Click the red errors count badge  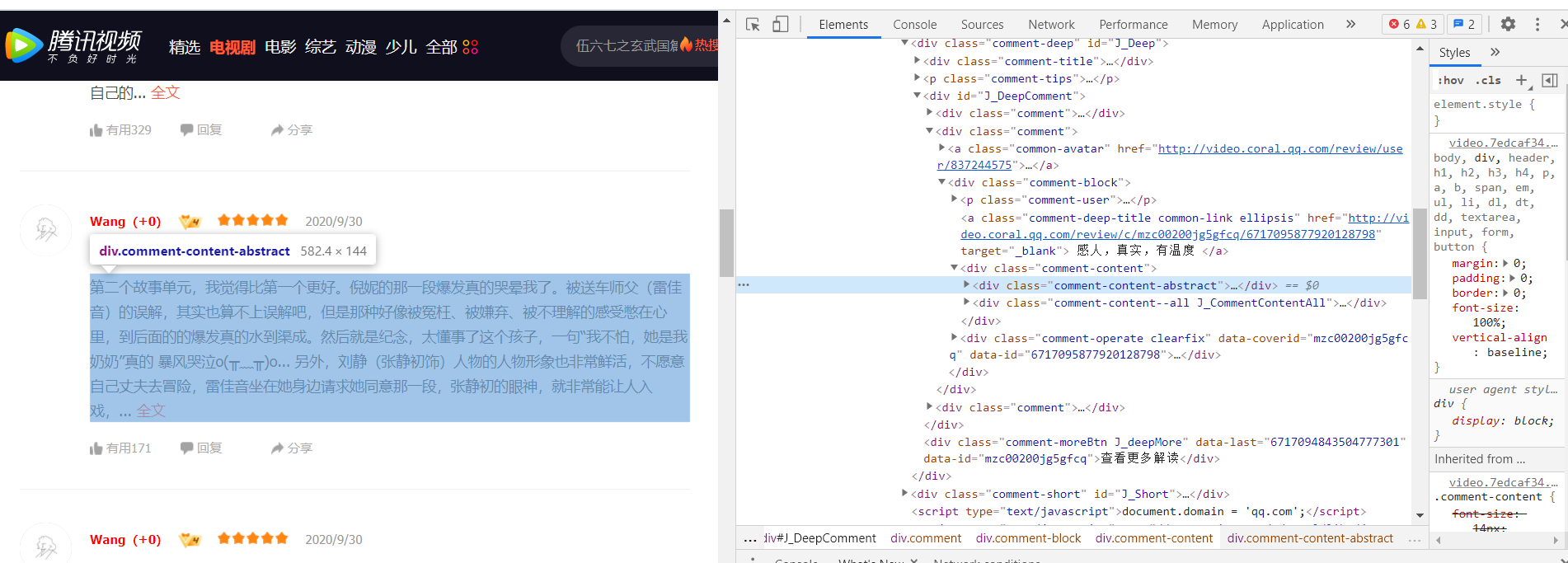point(1399,25)
